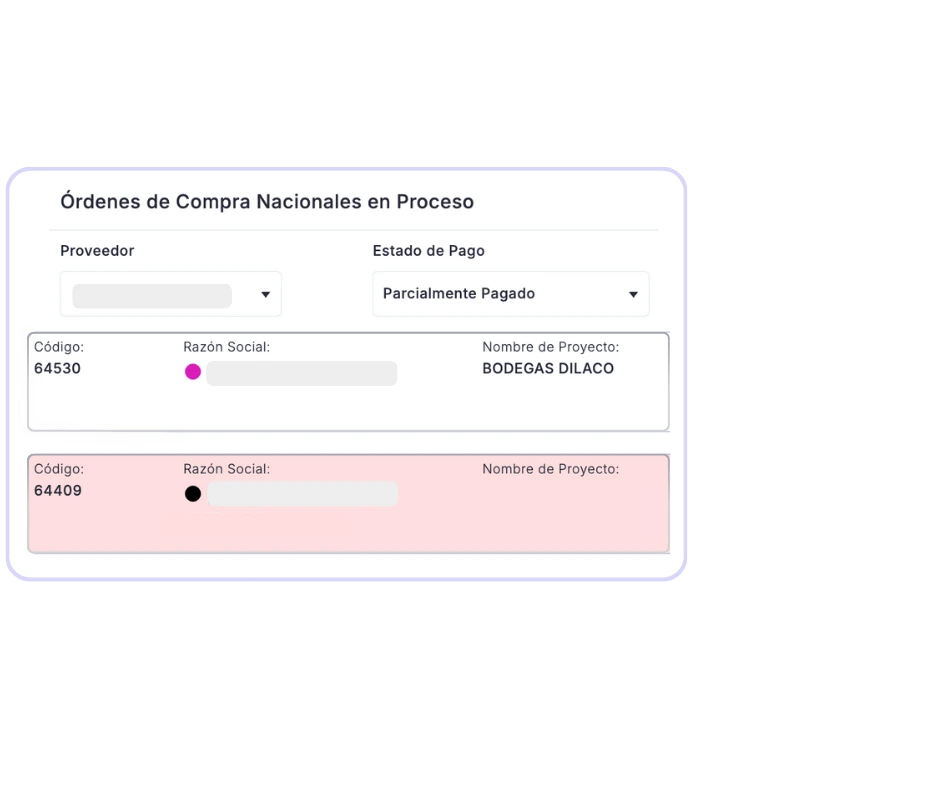The width and height of the screenshot is (940, 788).
Task: Click the Estado de Pago dropdown arrow
Action: point(633,294)
